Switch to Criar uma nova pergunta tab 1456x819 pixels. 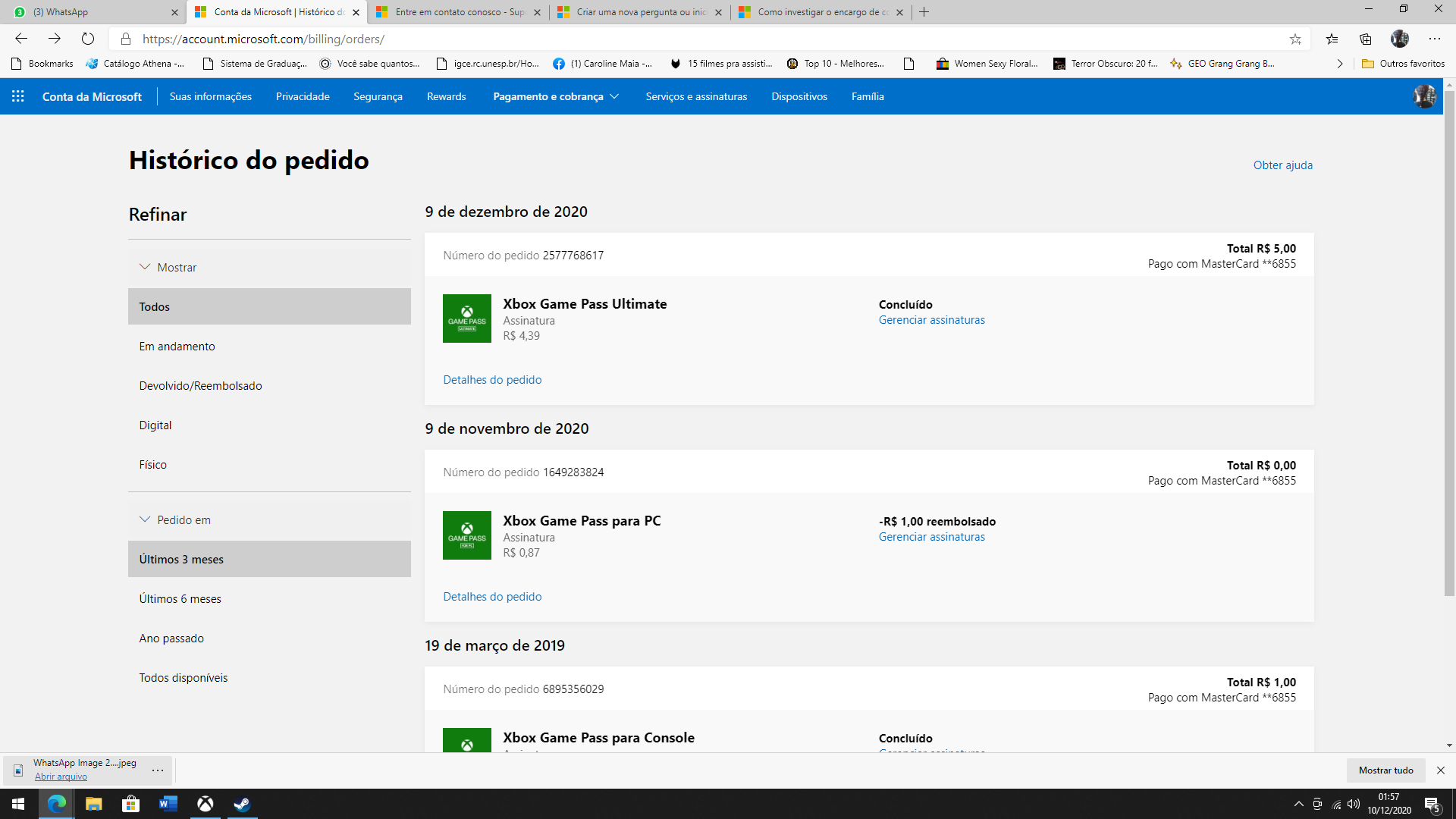click(639, 12)
